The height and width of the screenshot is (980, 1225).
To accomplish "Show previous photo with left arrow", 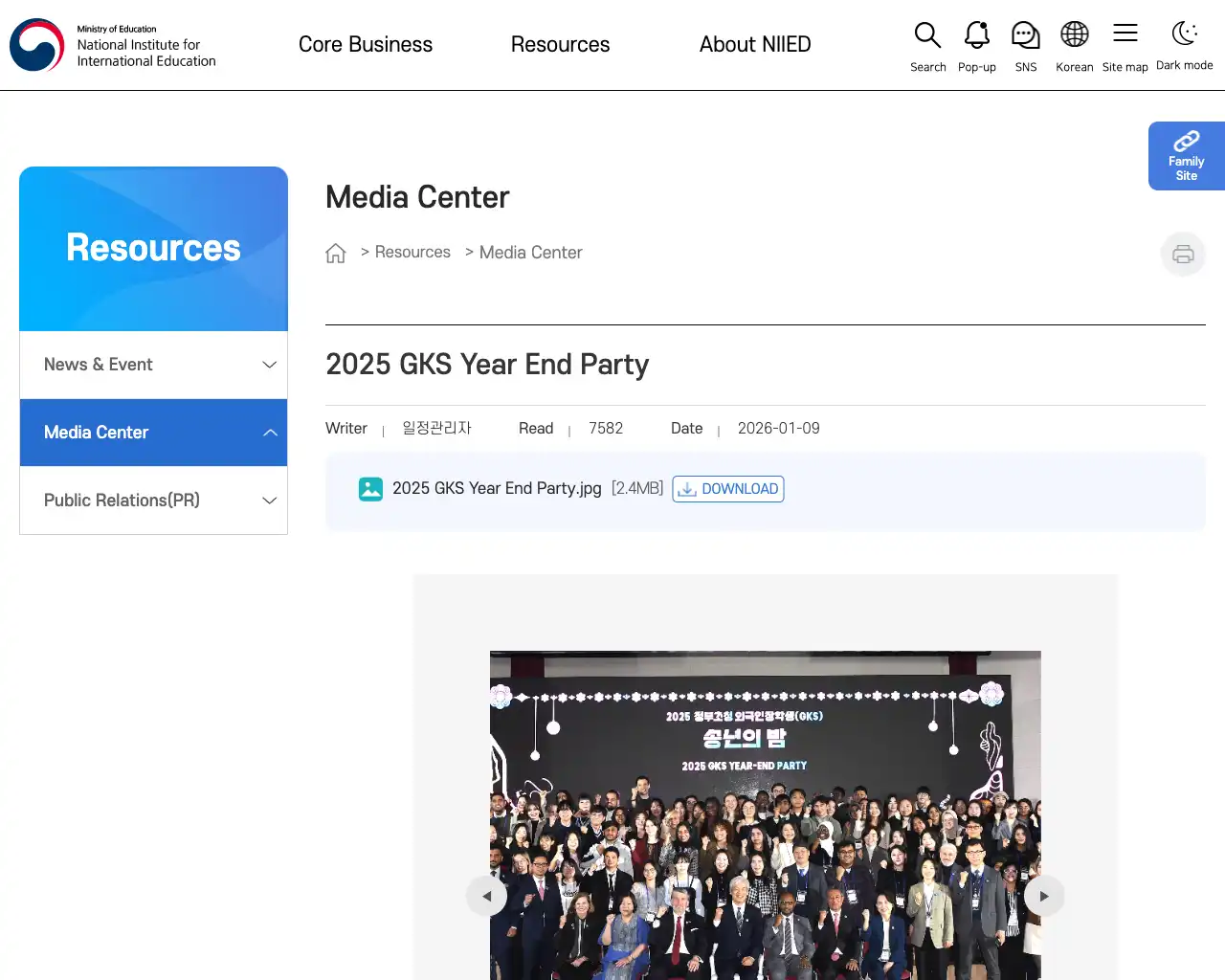I will [486, 896].
